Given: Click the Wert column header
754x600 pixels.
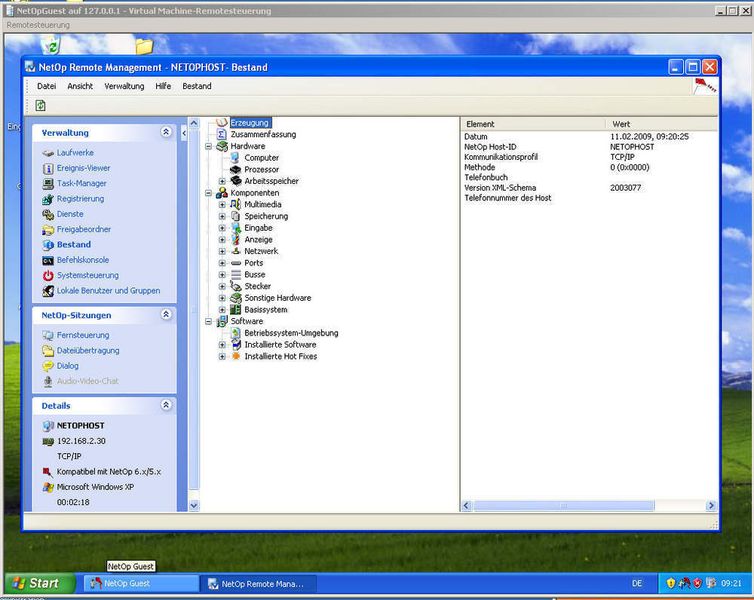Looking at the screenshot, I should tap(662, 124).
